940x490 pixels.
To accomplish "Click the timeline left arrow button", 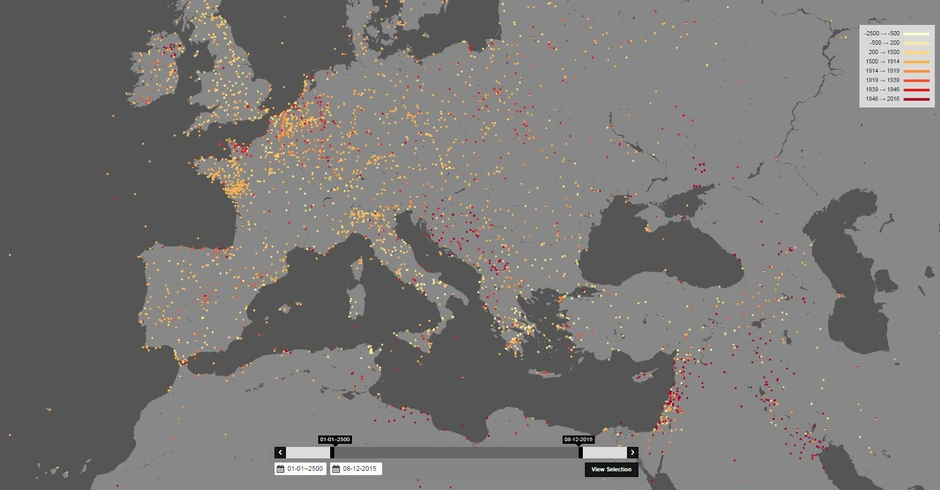I will 280,452.
